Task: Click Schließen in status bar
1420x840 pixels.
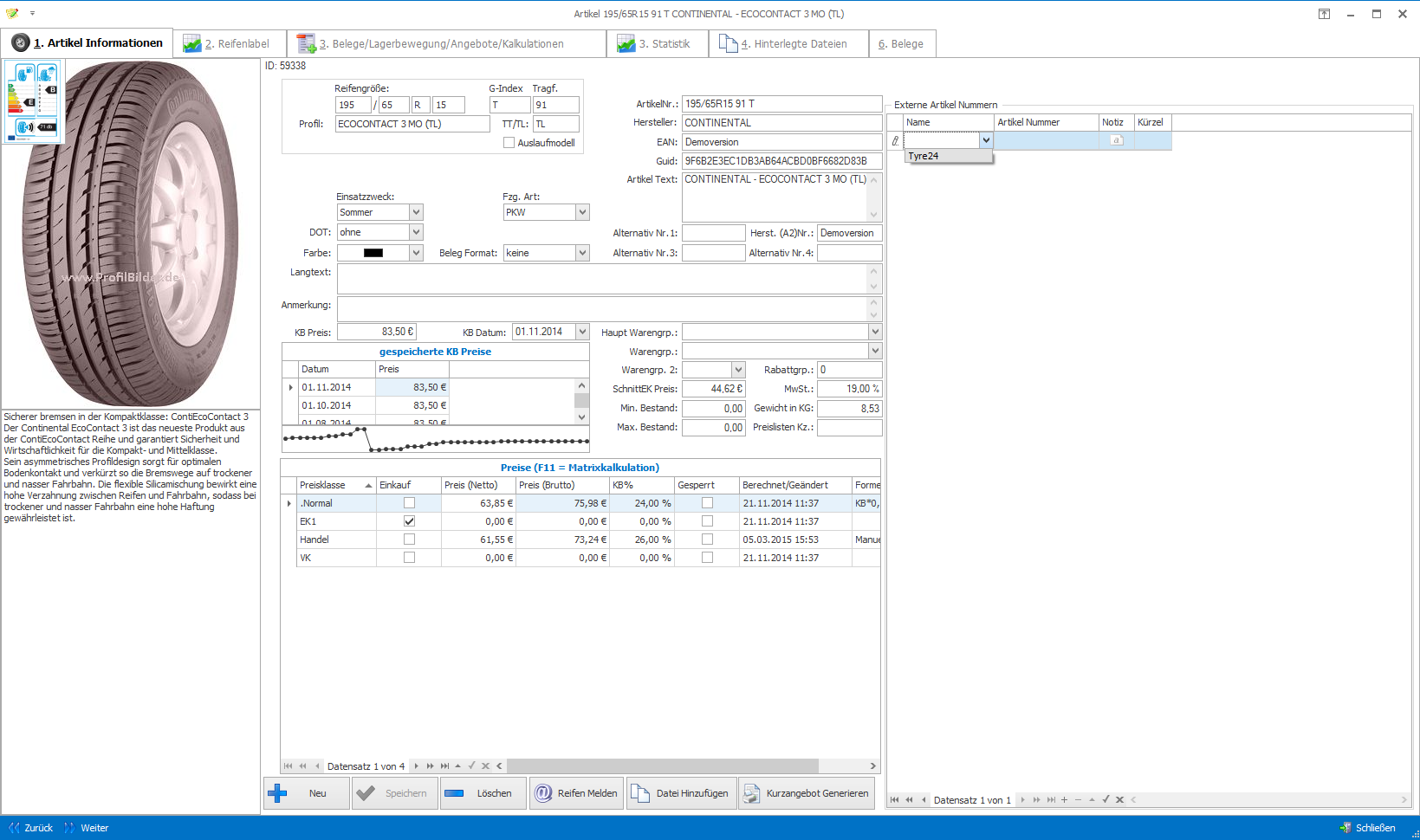Action: tap(1368, 828)
